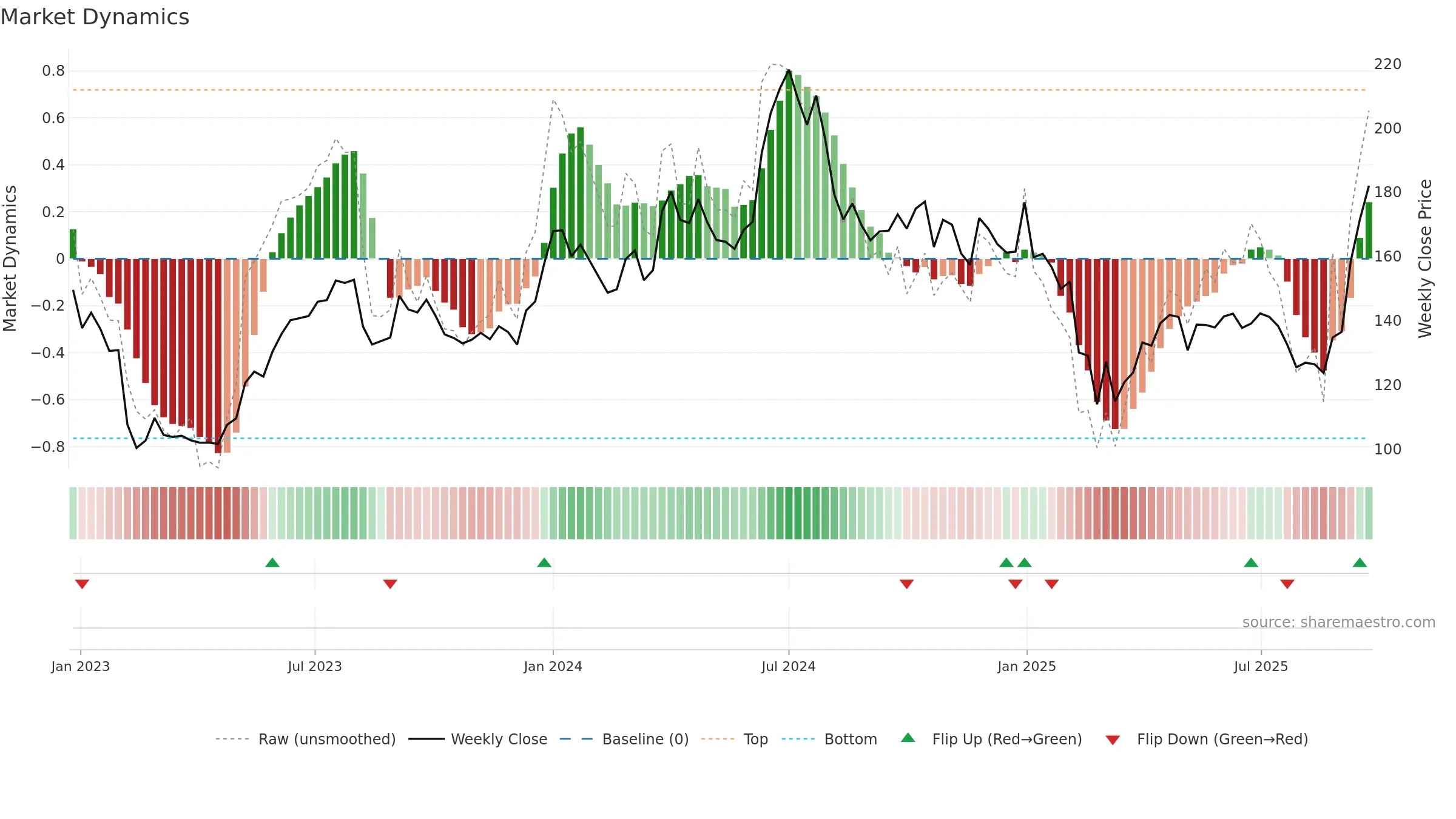Click the 0.4 left axis tick
Image resolution: width=1456 pixels, height=819 pixels.
(53, 165)
